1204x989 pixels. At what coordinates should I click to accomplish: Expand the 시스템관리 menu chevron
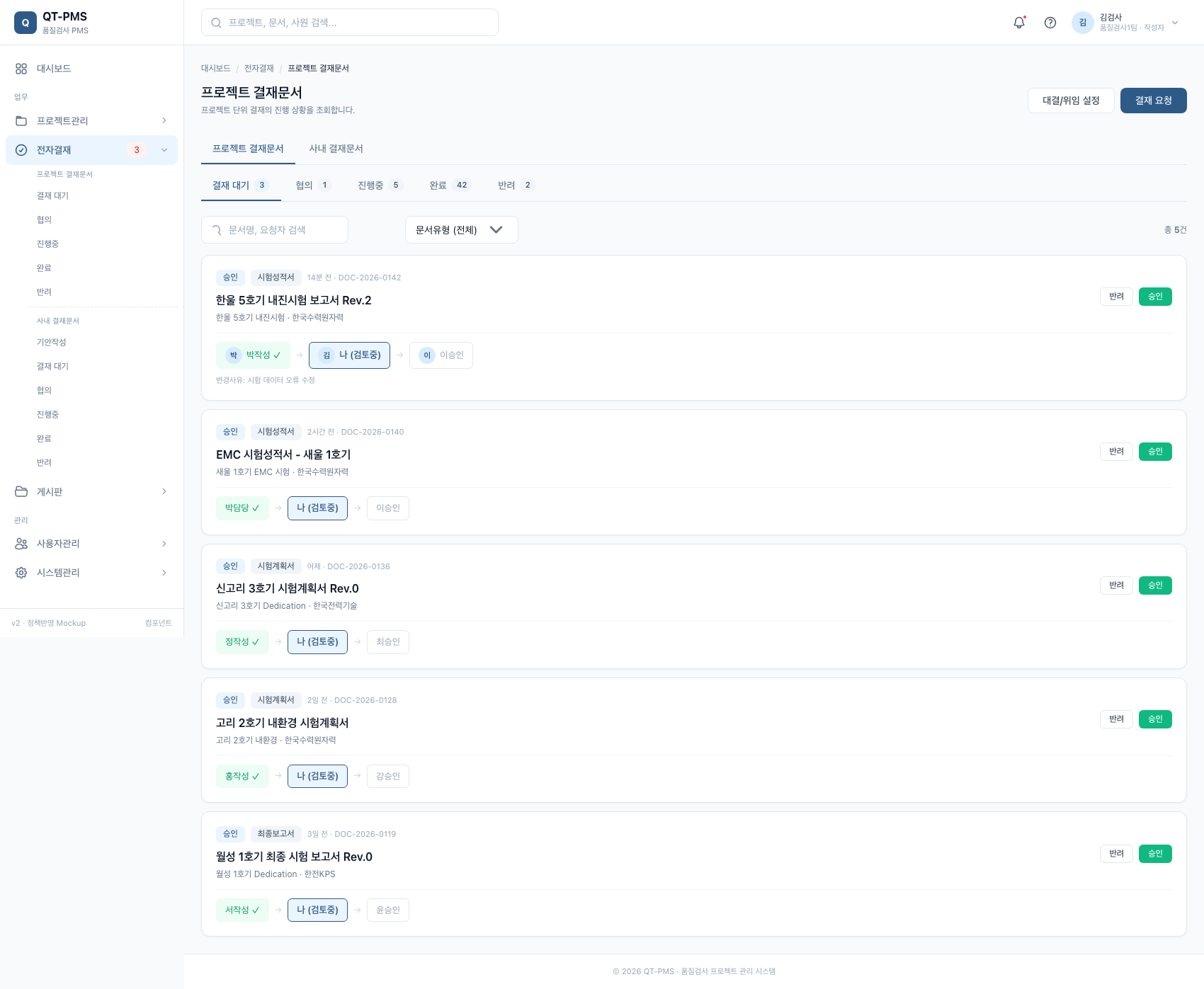[164, 573]
